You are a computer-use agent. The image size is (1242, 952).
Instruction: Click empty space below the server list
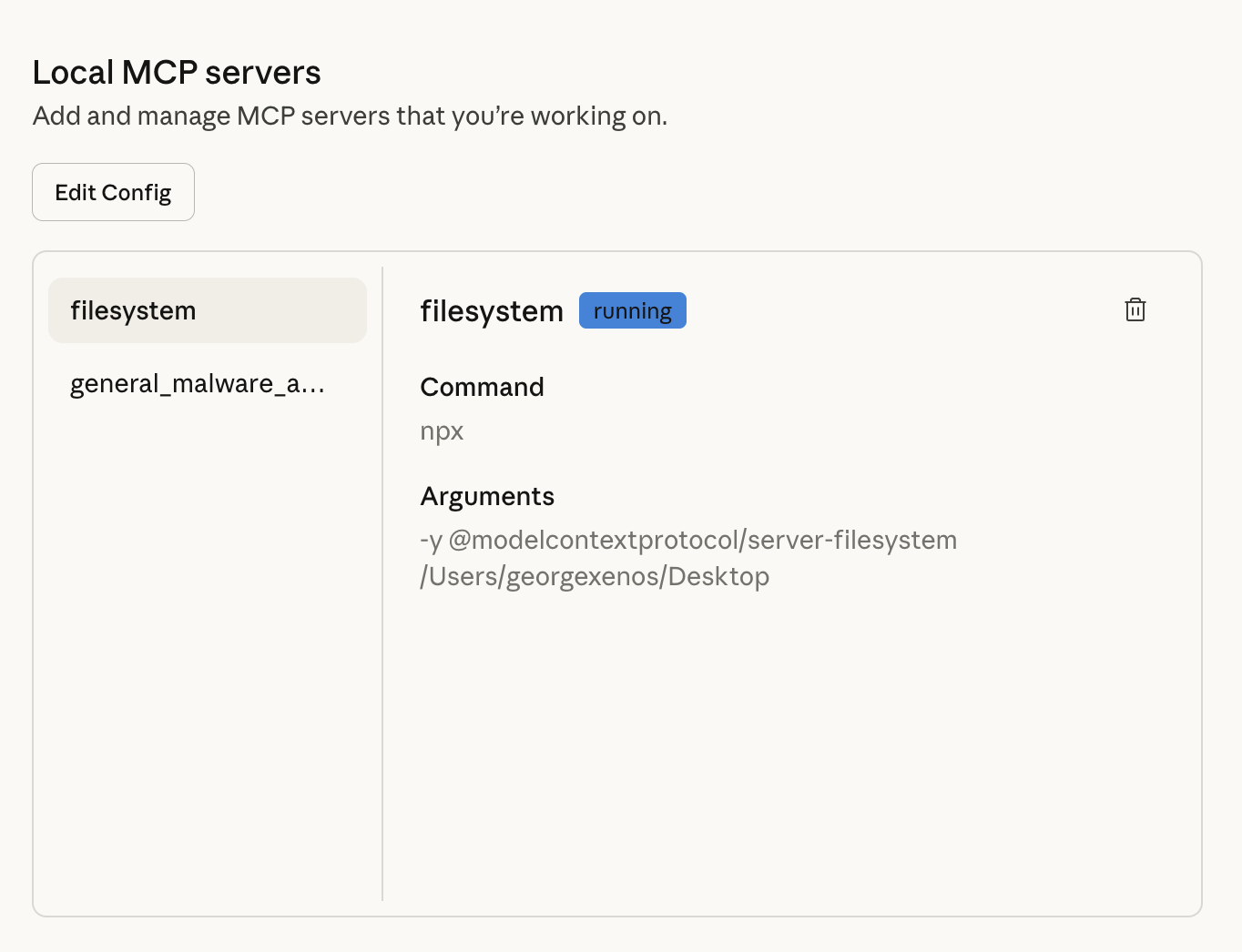click(207, 637)
